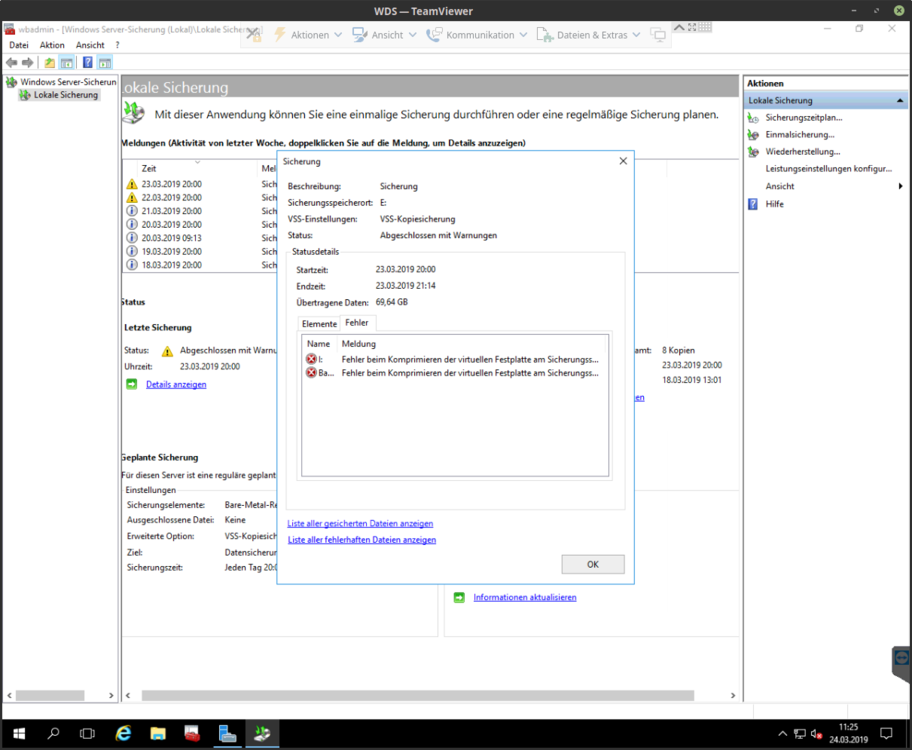The width and height of the screenshot is (912, 750).
Task: Select Lokale Sicherung in the tree
Action: [x=65, y=95]
